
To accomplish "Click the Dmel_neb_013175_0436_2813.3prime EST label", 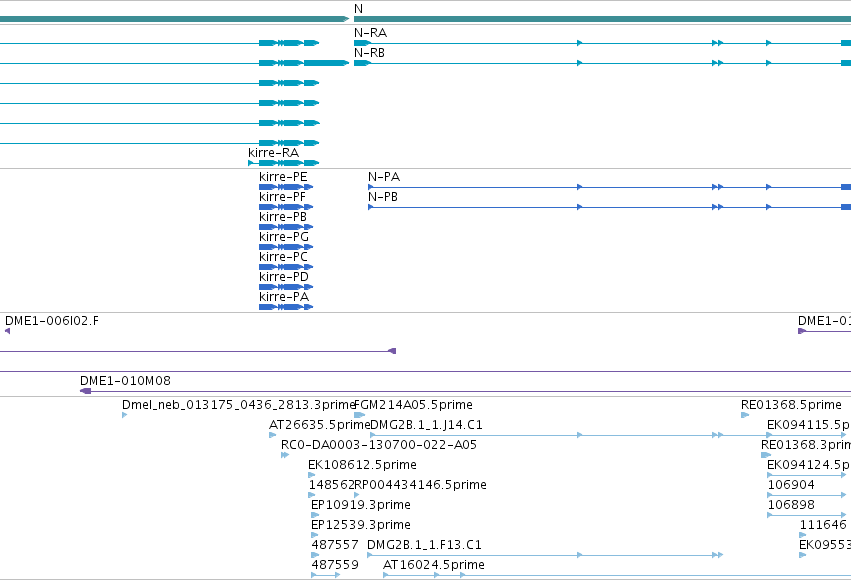I will point(238,405).
